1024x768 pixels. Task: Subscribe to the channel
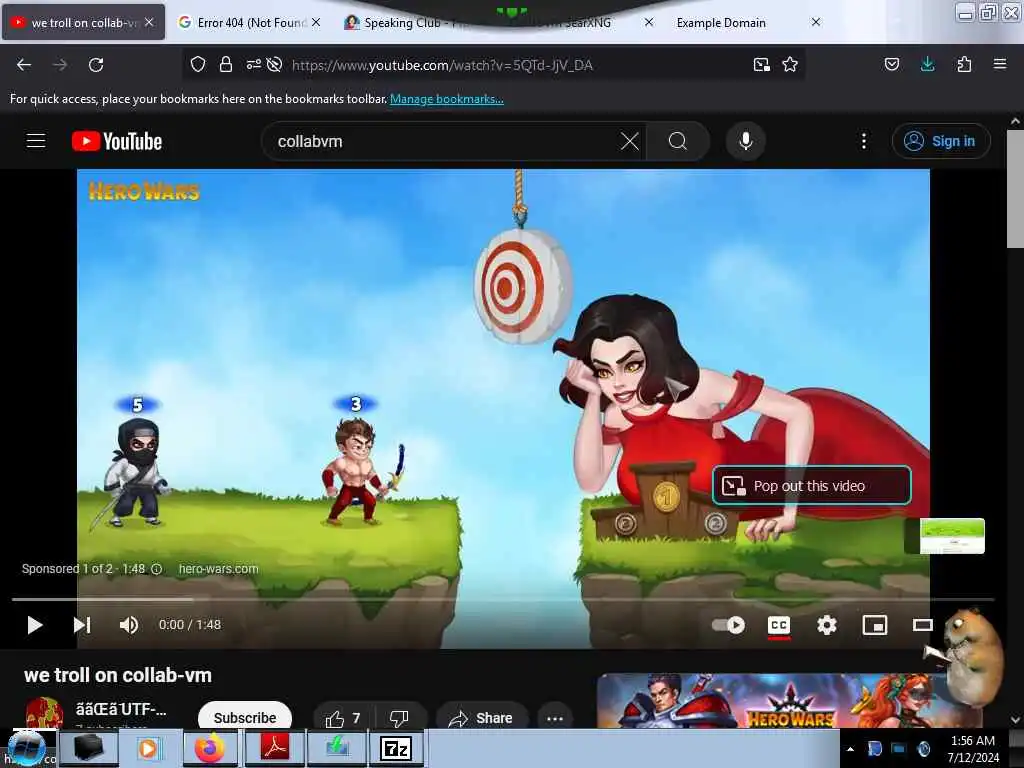pyautogui.click(x=245, y=717)
